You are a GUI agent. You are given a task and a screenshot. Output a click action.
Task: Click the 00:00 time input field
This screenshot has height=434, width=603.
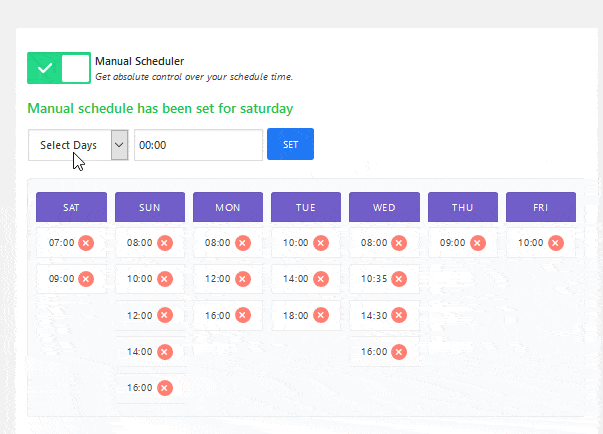tap(198, 145)
